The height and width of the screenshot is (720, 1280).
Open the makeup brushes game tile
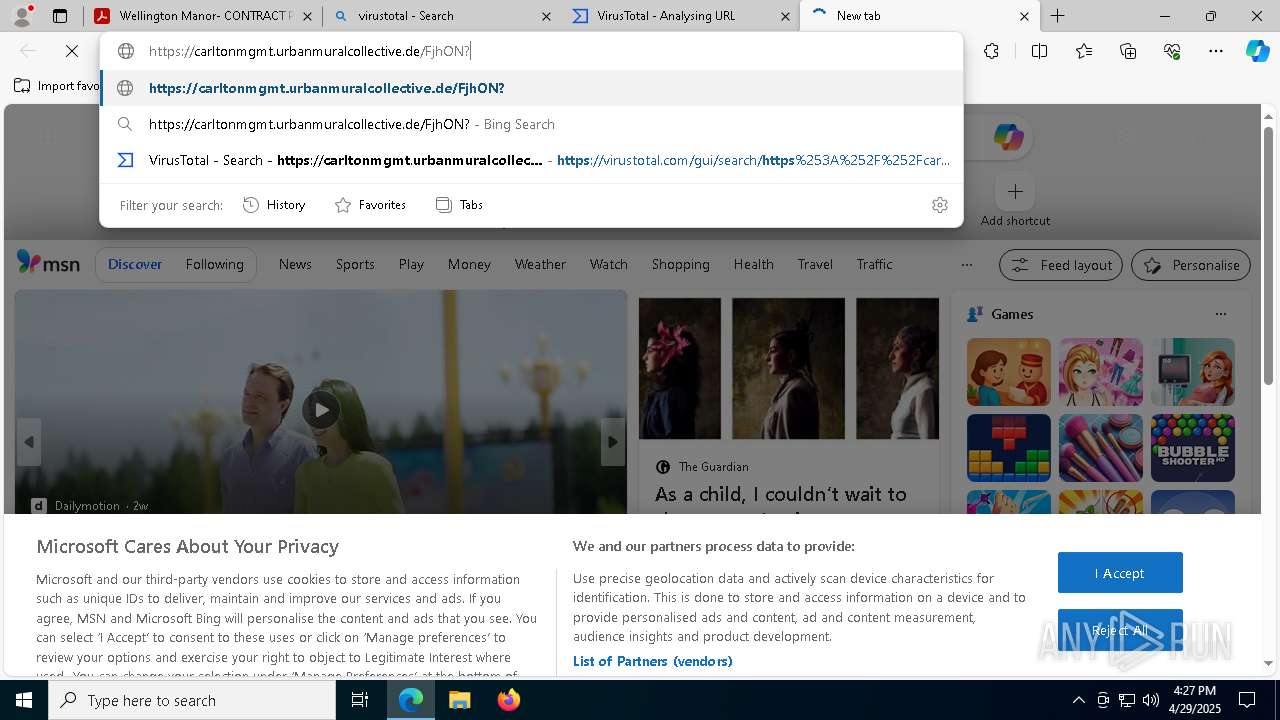[1100, 448]
